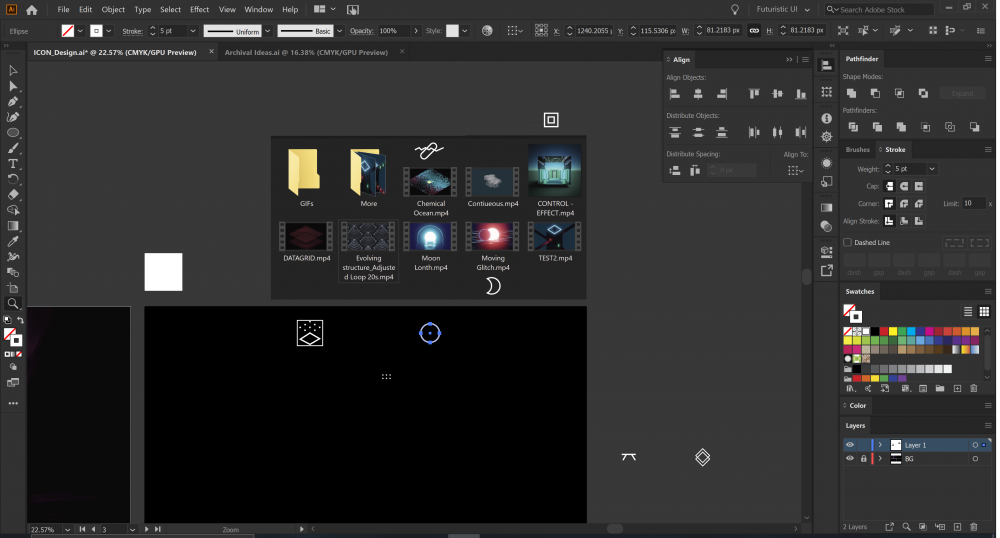Activate the Zoom tool in toolbar
This screenshot has height=538, width=1000.
point(13,303)
